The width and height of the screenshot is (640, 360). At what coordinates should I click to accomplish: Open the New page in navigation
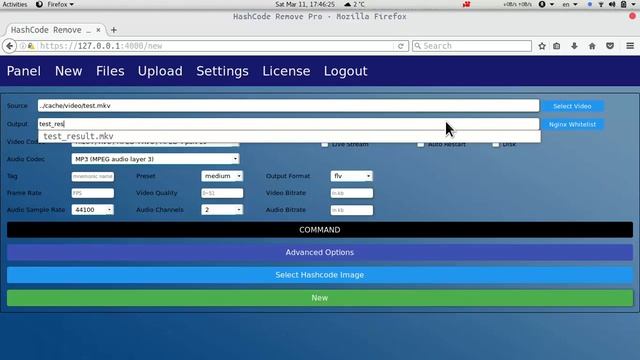coord(69,71)
